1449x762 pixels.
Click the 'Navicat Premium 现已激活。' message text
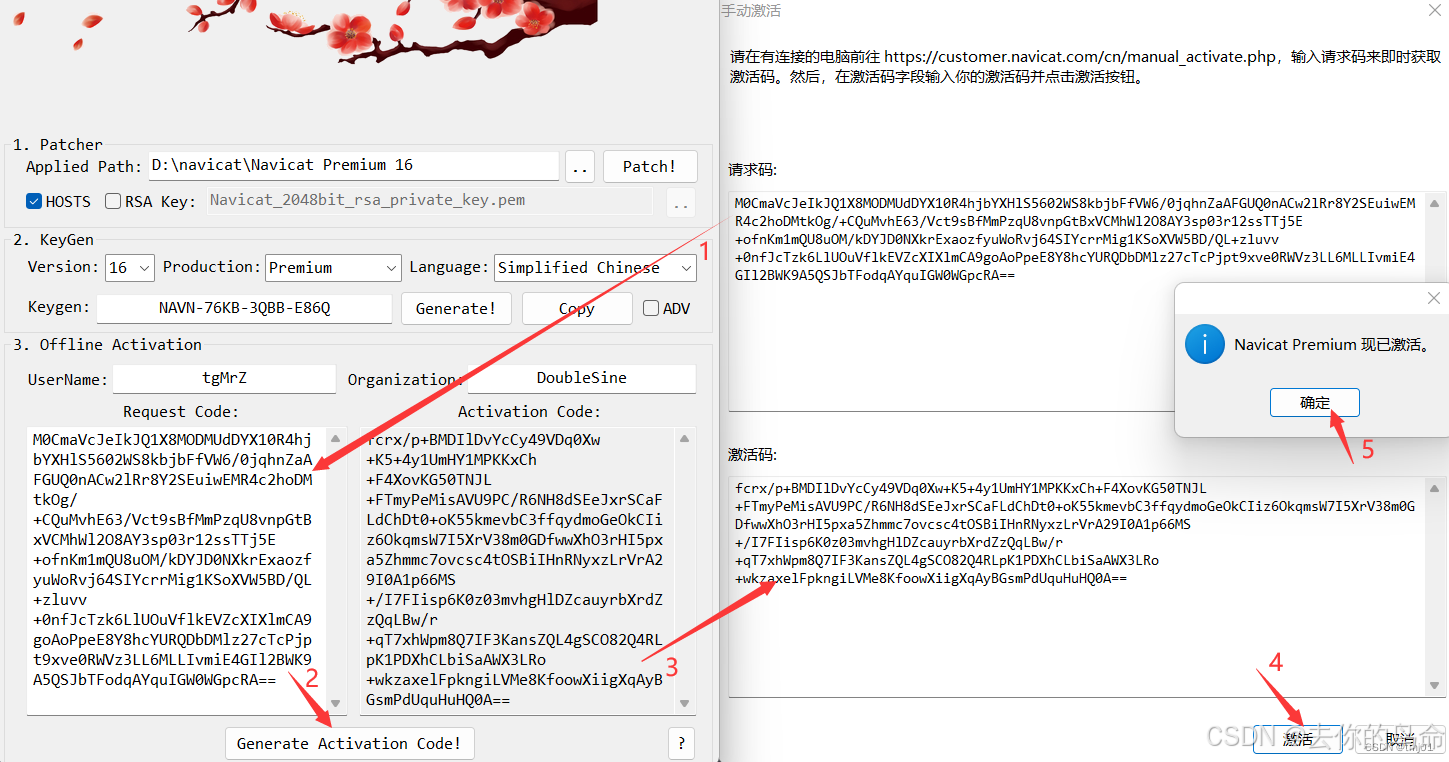1332,345
